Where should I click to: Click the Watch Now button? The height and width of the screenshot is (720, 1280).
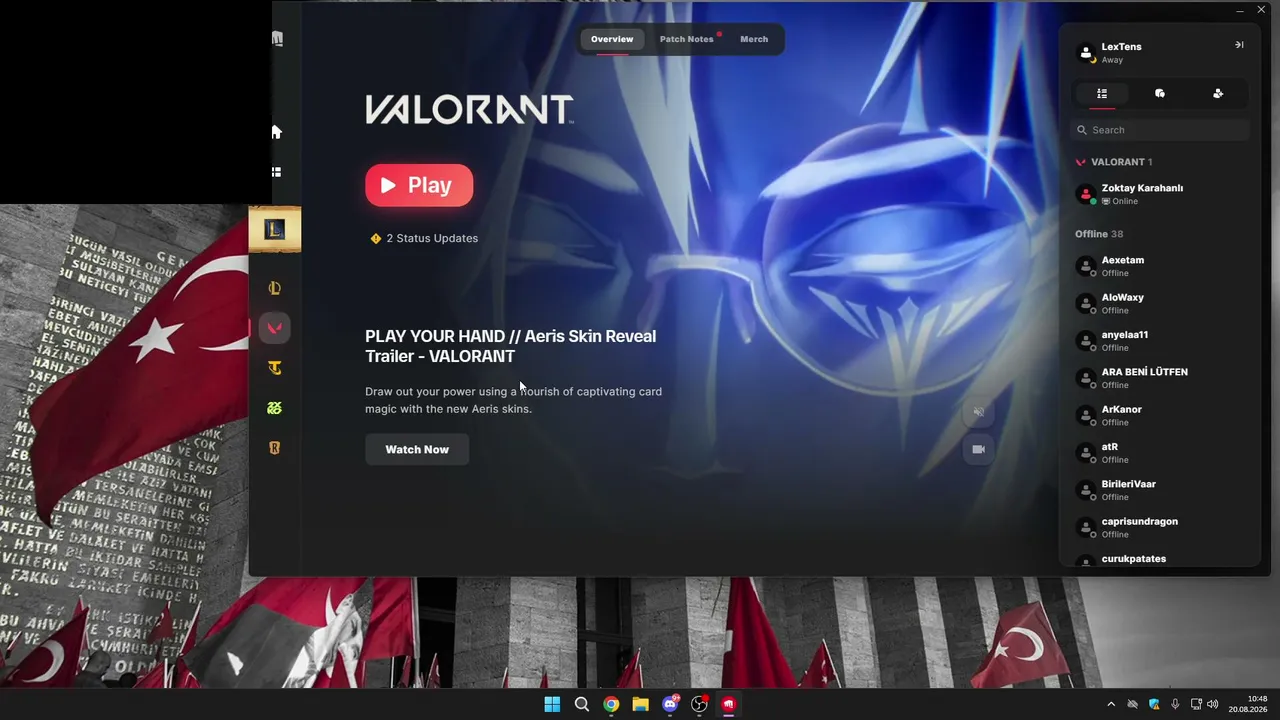point(417,449)
